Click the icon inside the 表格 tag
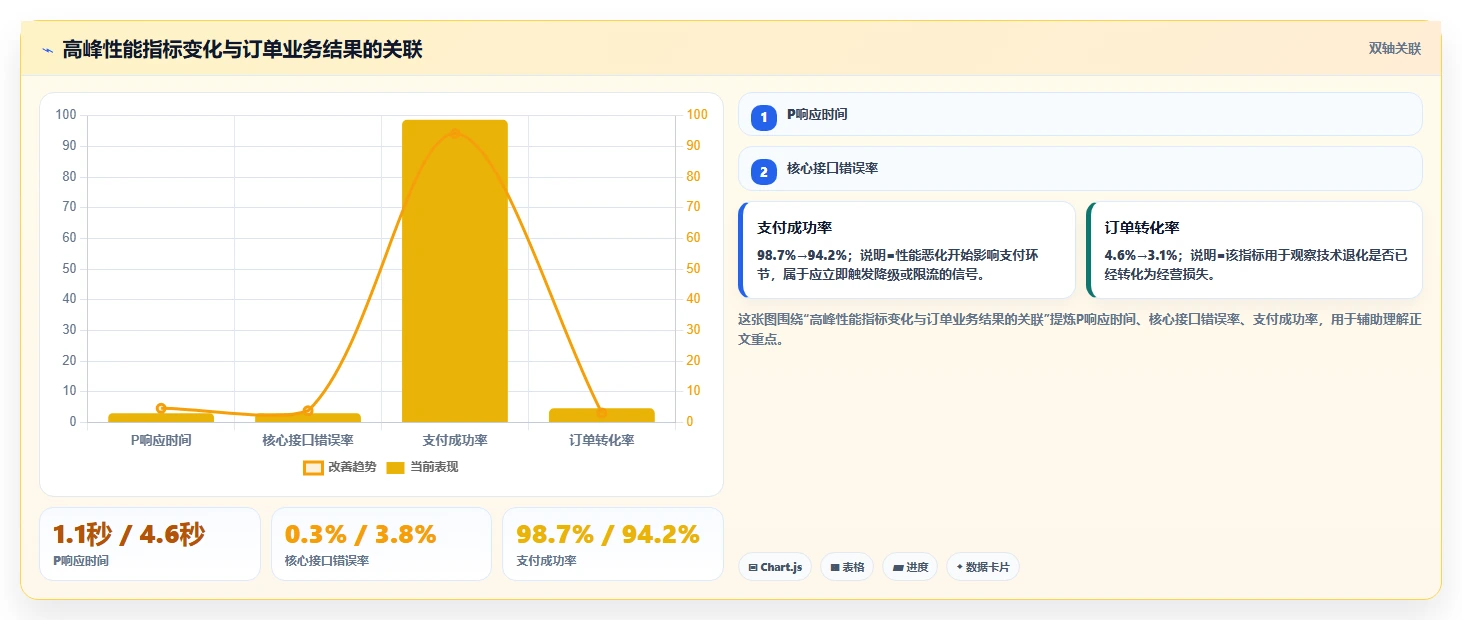 pyautogui.click(x=835, y=568)
